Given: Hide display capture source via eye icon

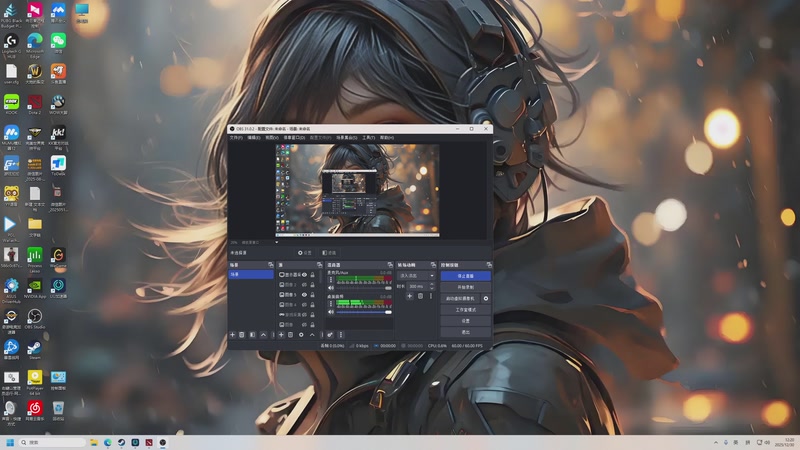Looking at the screenshot, I should pos(305,275).
